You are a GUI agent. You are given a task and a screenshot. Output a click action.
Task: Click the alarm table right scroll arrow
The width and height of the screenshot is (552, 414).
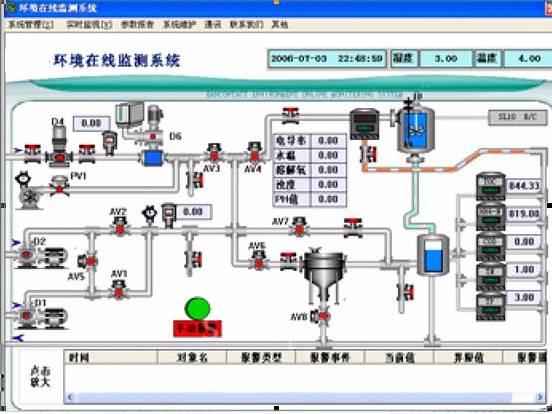point(540,397)
